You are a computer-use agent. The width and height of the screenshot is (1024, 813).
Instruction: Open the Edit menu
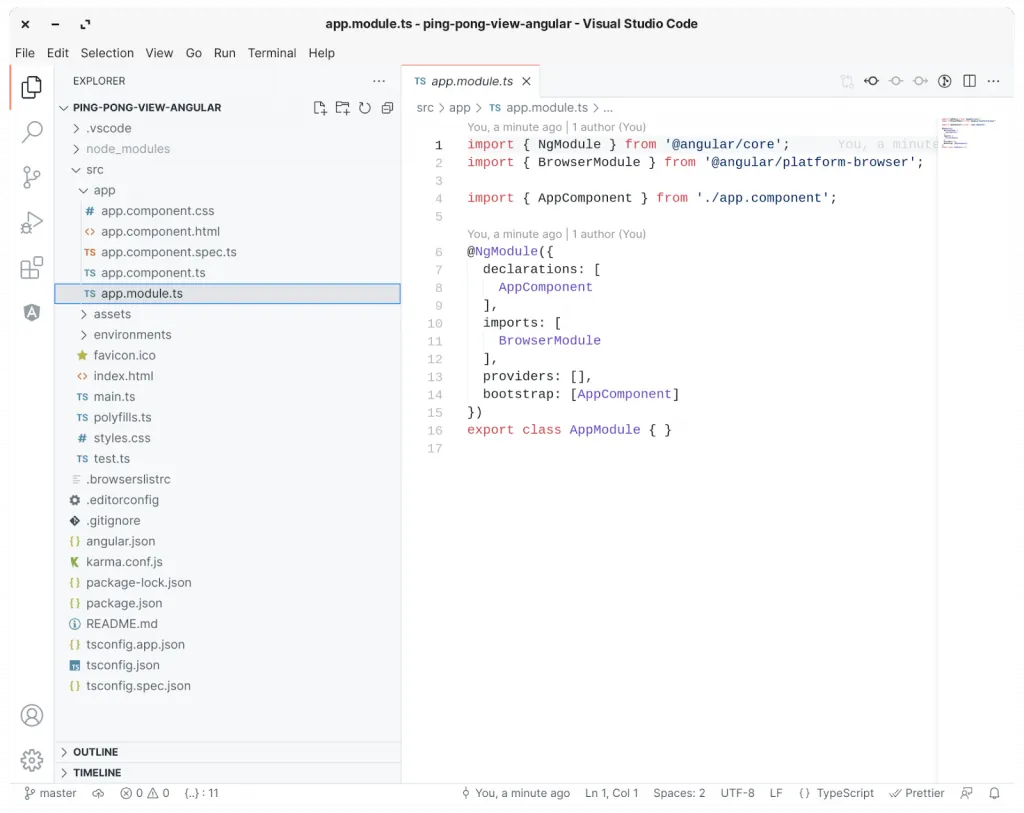pyautogui.click(x=57, y=53)
